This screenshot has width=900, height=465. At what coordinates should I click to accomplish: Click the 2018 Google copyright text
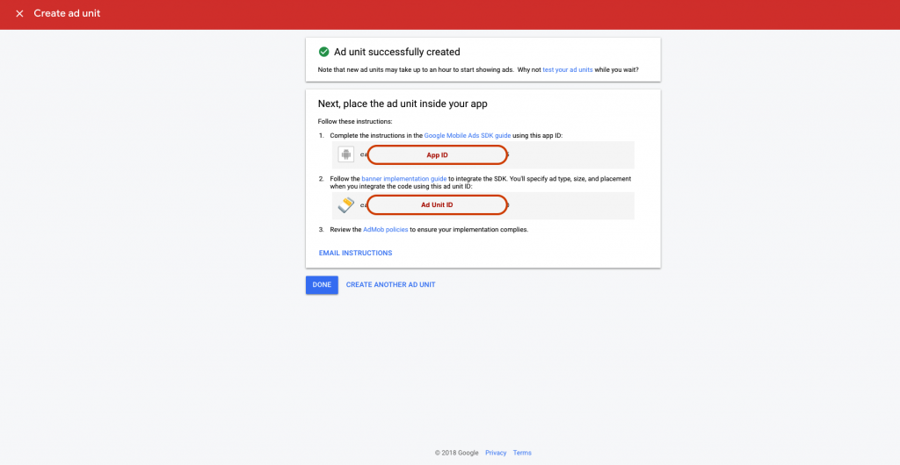point(457,453)
